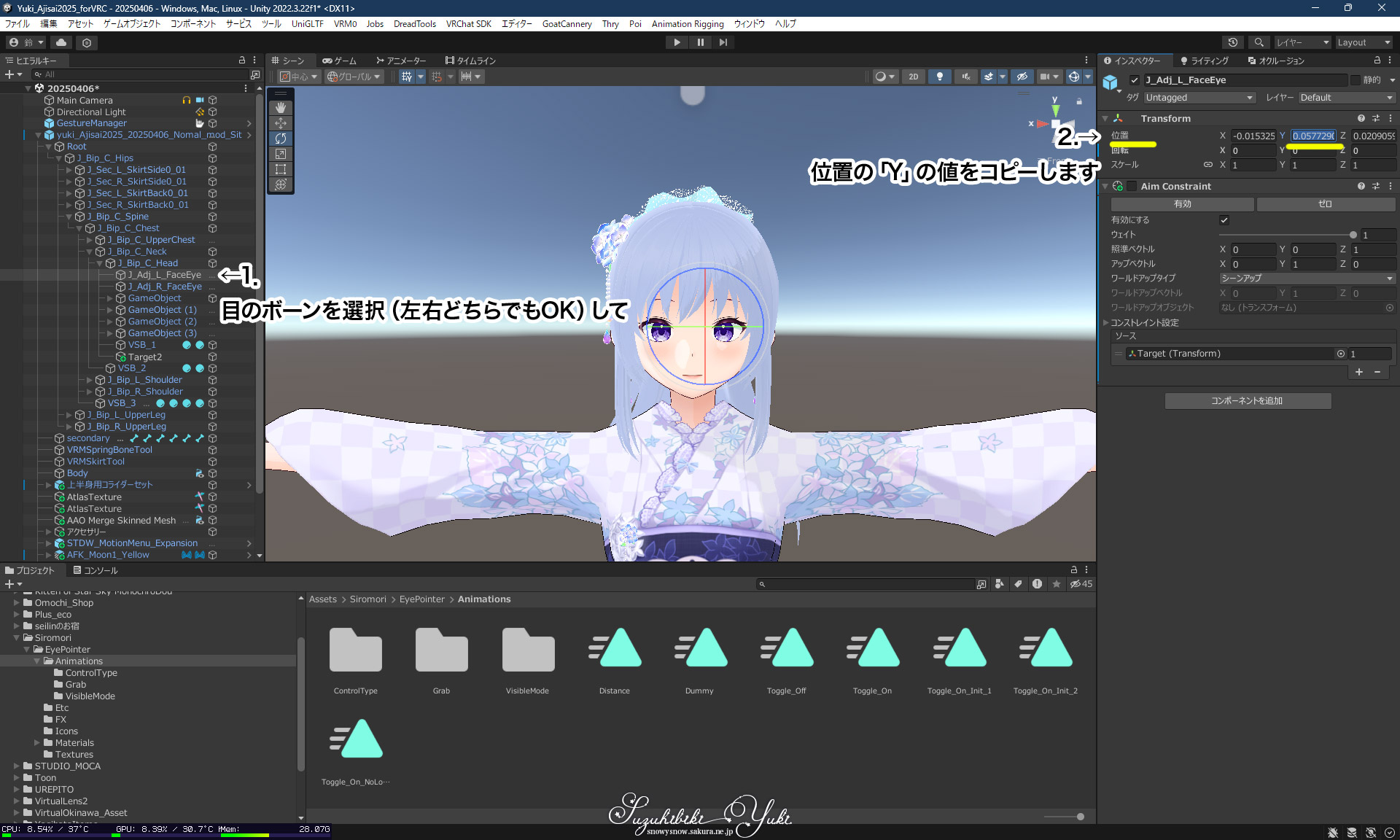The image size is (1400, 840).
Task: Open Transform component help icon
Action: coord(1361,118)
